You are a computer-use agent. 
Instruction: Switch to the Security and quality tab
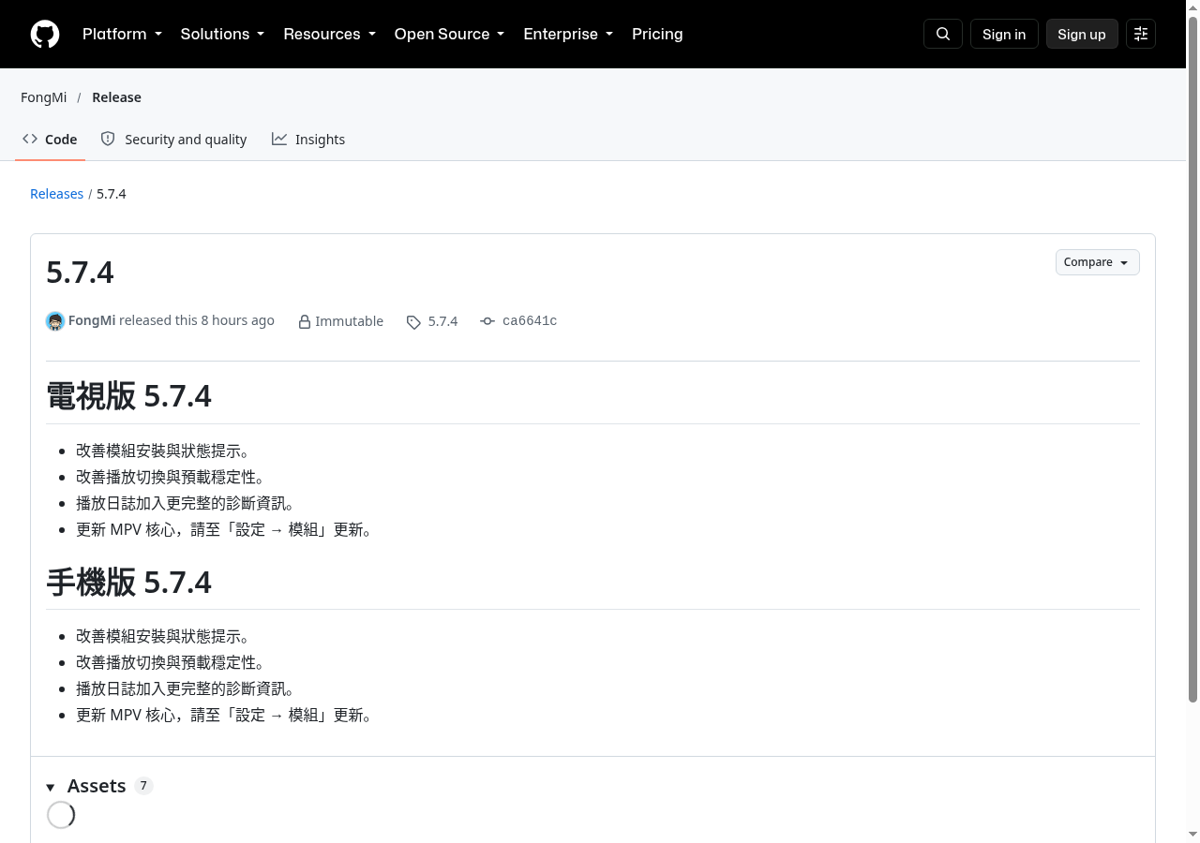[174, 139]
